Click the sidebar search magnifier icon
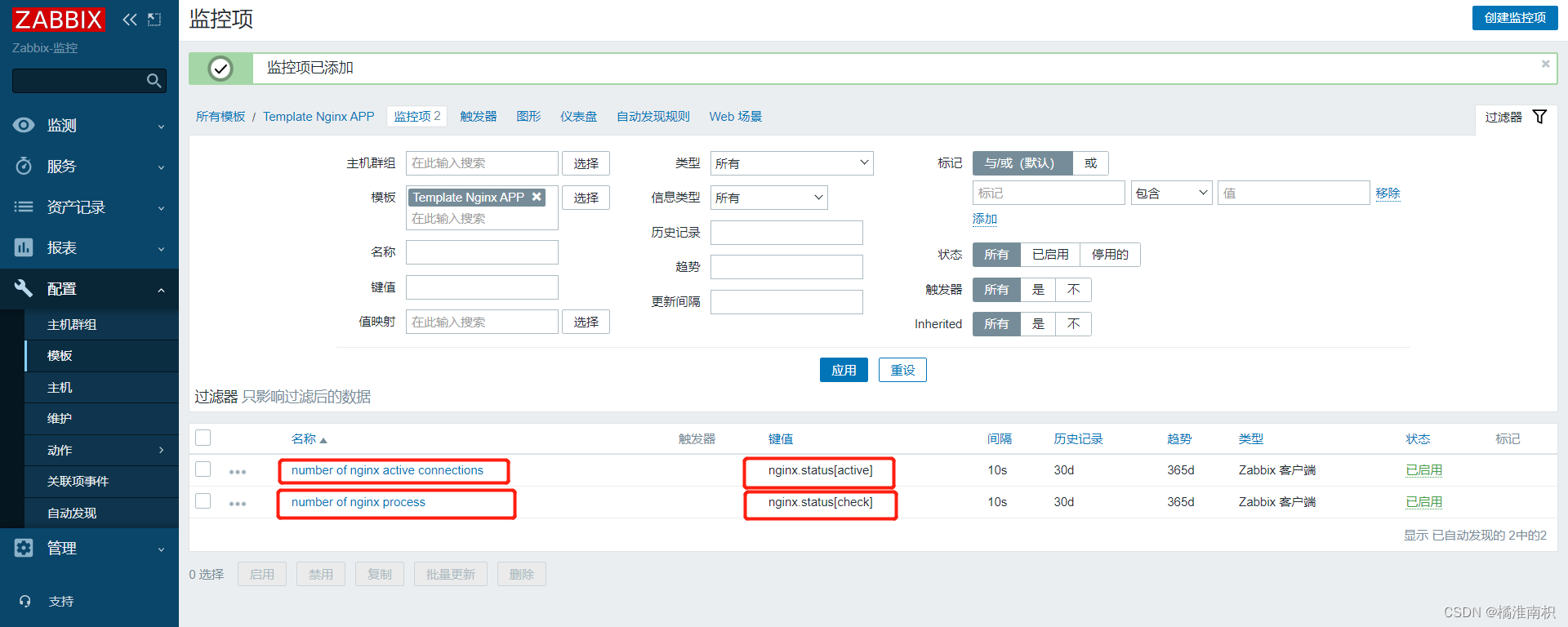The image size is (1568, 627). (x=154, y=80)
